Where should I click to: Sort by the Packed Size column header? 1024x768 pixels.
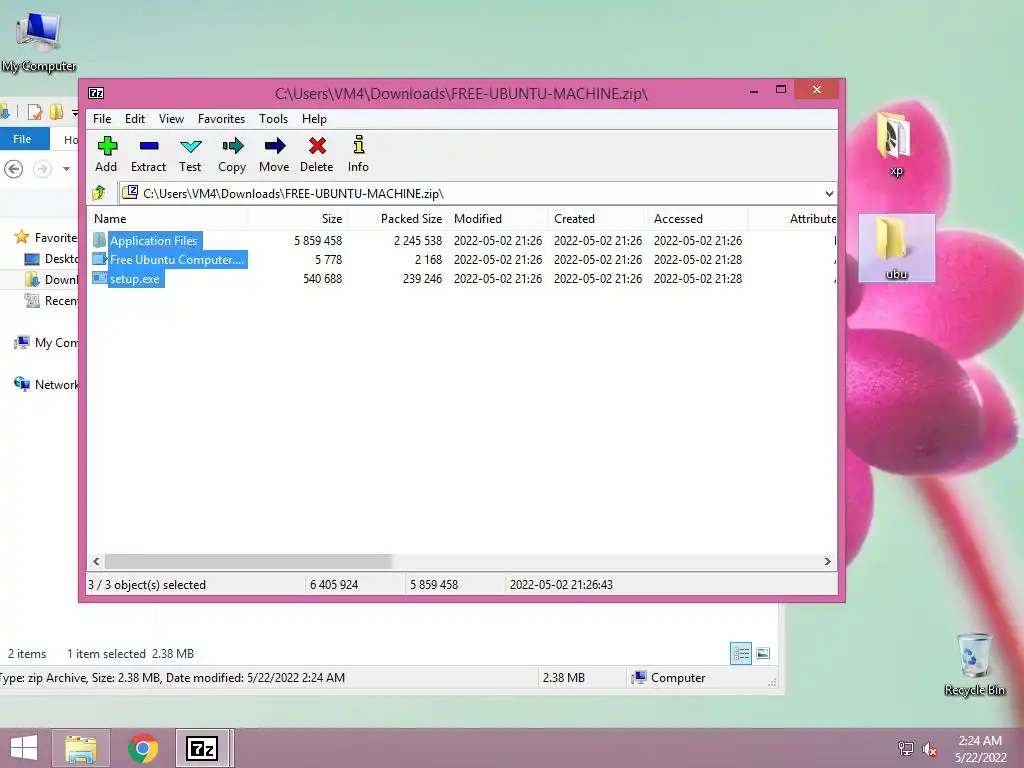pos(397,219)
